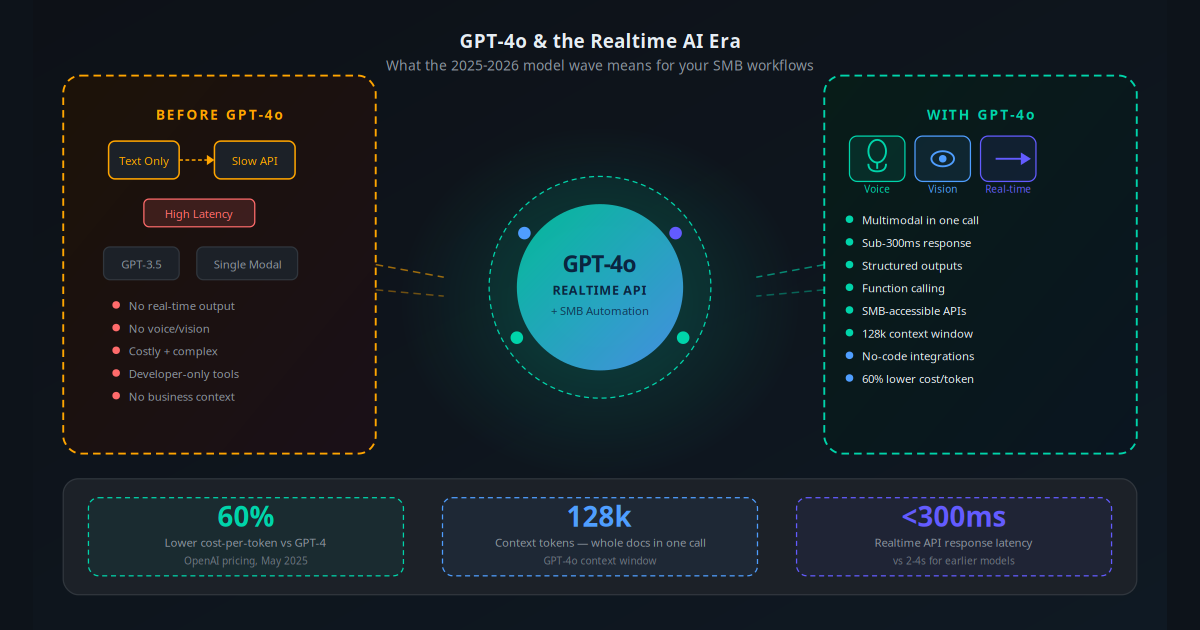Click 'GPT-4o context window' caption
The image size is (1200, 630).
coord(600,561)
